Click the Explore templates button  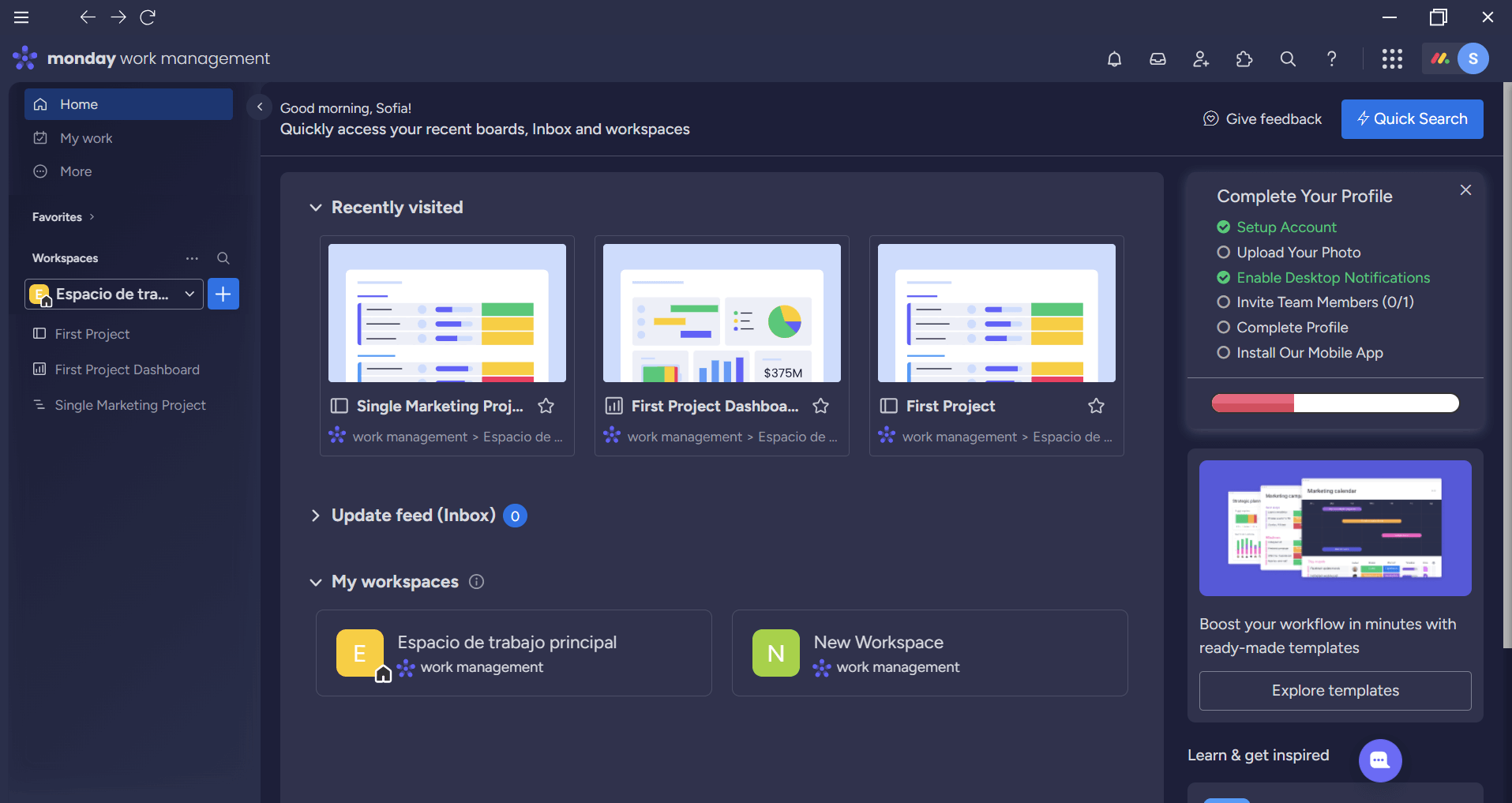coord(1335,691)
